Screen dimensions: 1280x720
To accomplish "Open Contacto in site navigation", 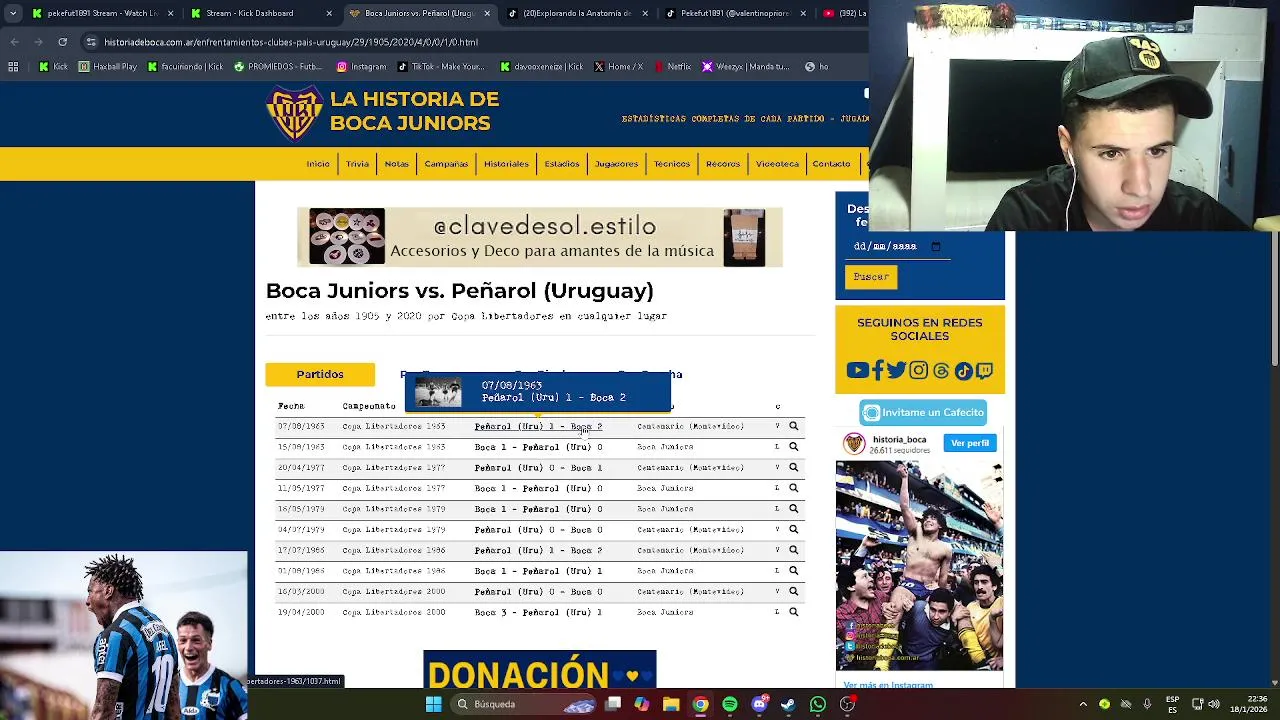I will [831, 164].
